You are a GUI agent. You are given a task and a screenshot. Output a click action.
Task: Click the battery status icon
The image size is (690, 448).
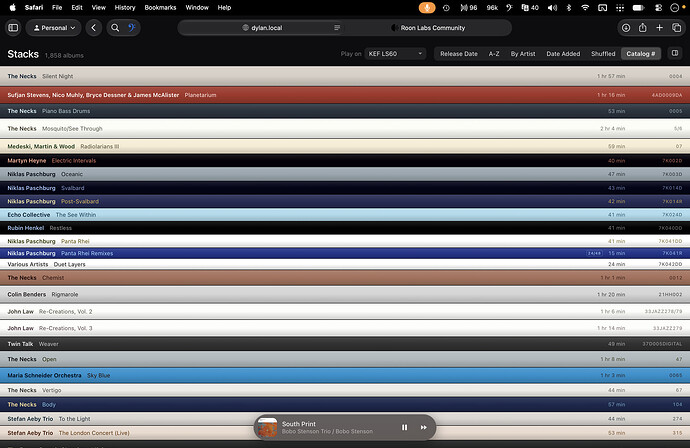point(638,7)
